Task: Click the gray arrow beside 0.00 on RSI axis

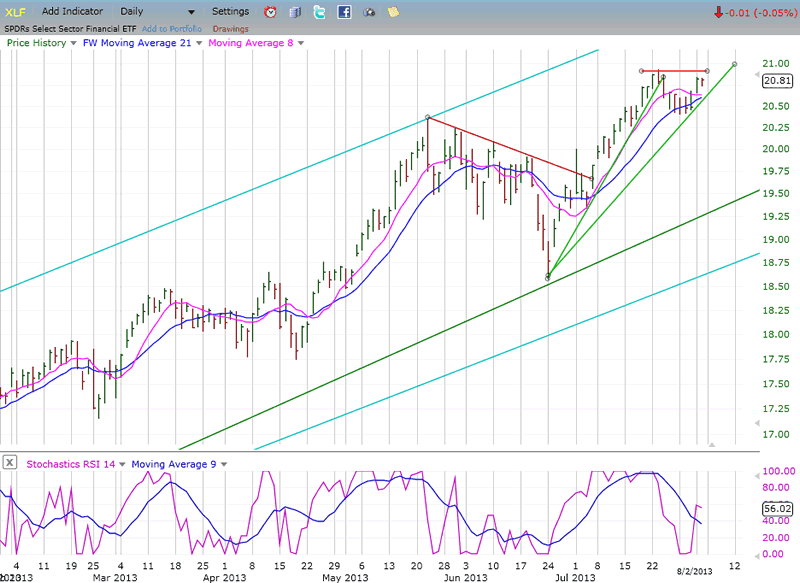Action: click(757, 555)
